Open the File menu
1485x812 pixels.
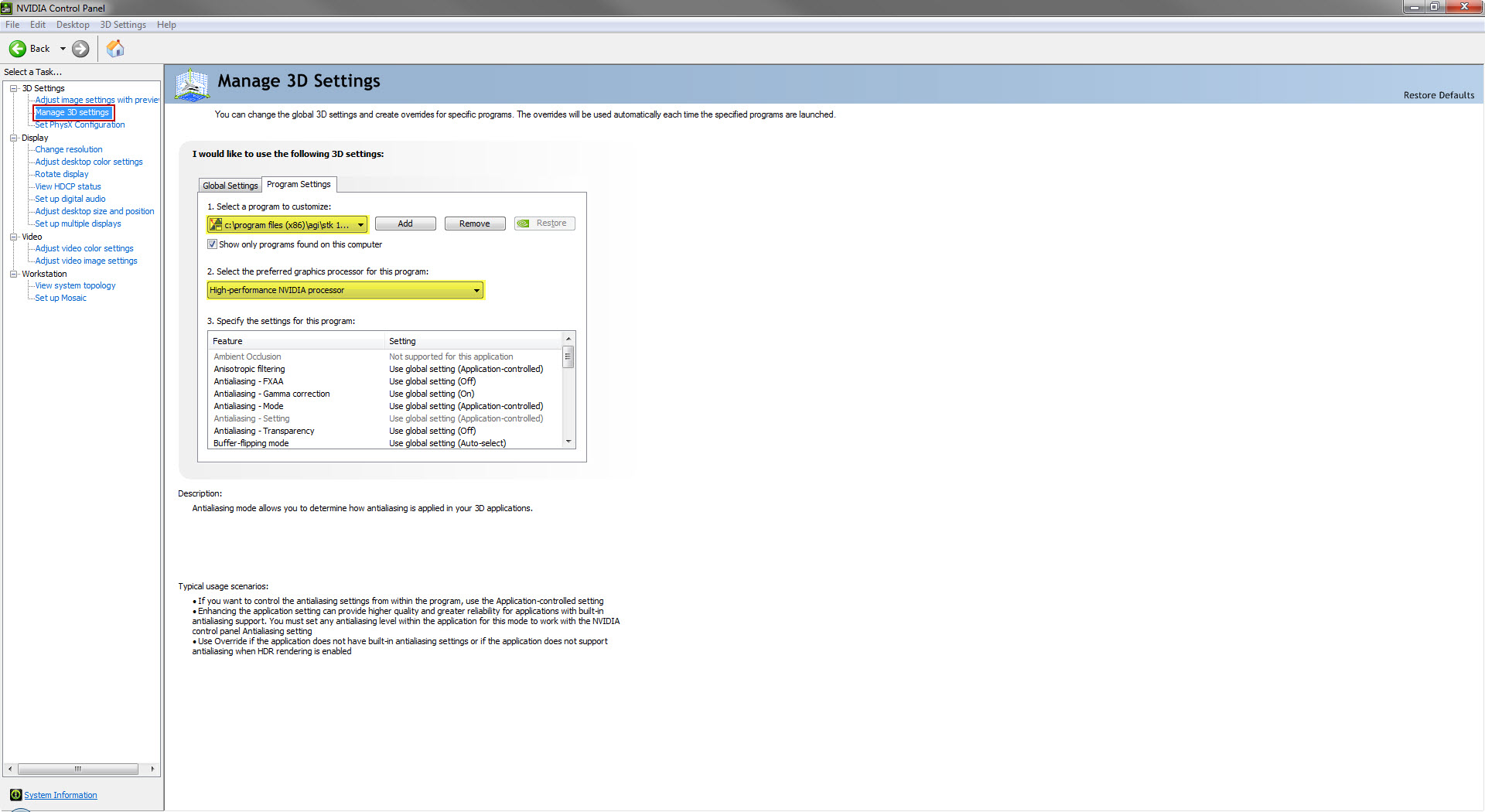point(12,25)
